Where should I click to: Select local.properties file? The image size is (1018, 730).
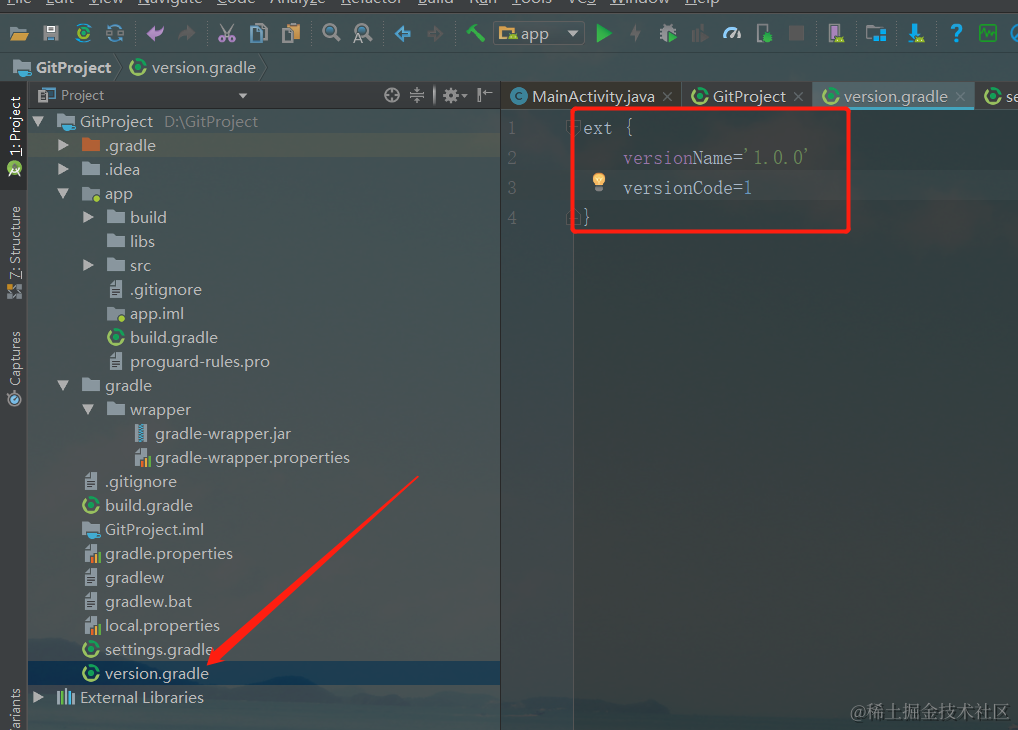tap(162, 625)
